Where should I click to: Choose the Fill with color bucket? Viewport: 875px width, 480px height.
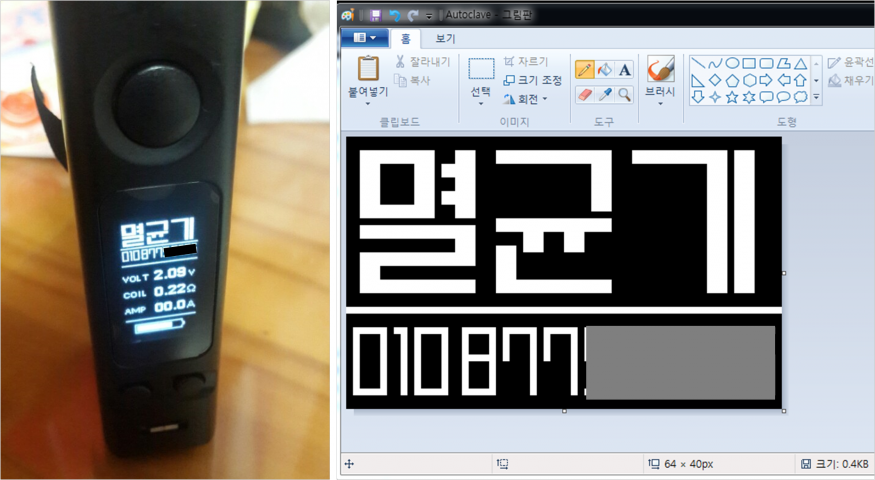coord(605,70)
